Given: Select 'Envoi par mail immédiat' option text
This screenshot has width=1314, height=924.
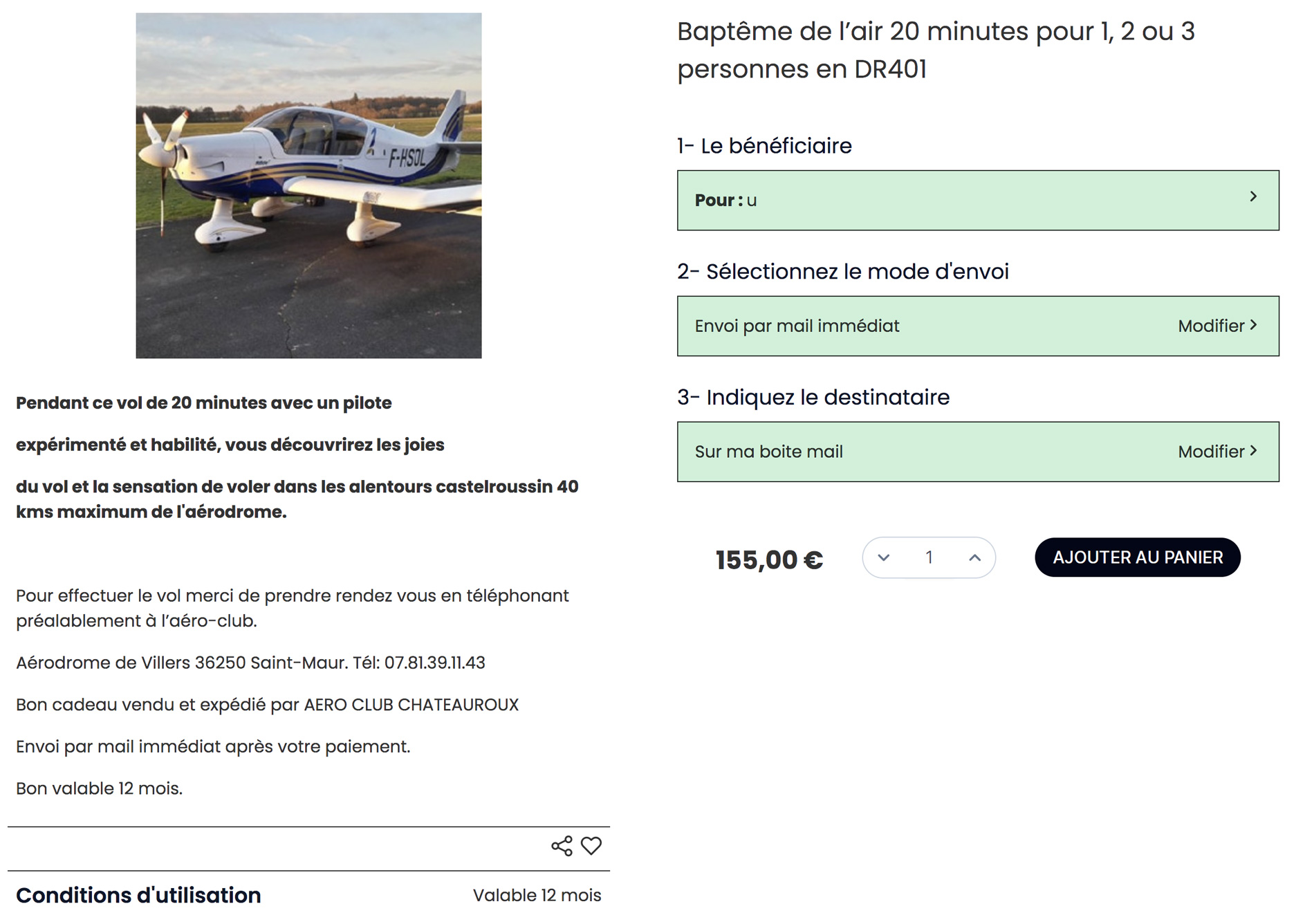Looking at the screenshot, I should coord(797,326).
